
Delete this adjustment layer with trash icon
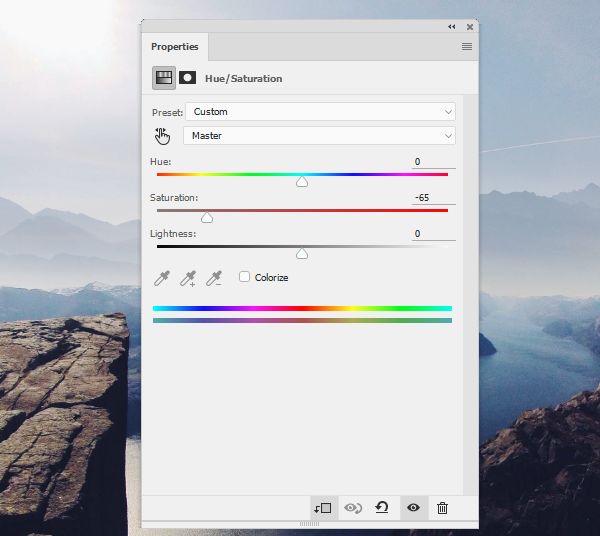(x=442, y=508)
